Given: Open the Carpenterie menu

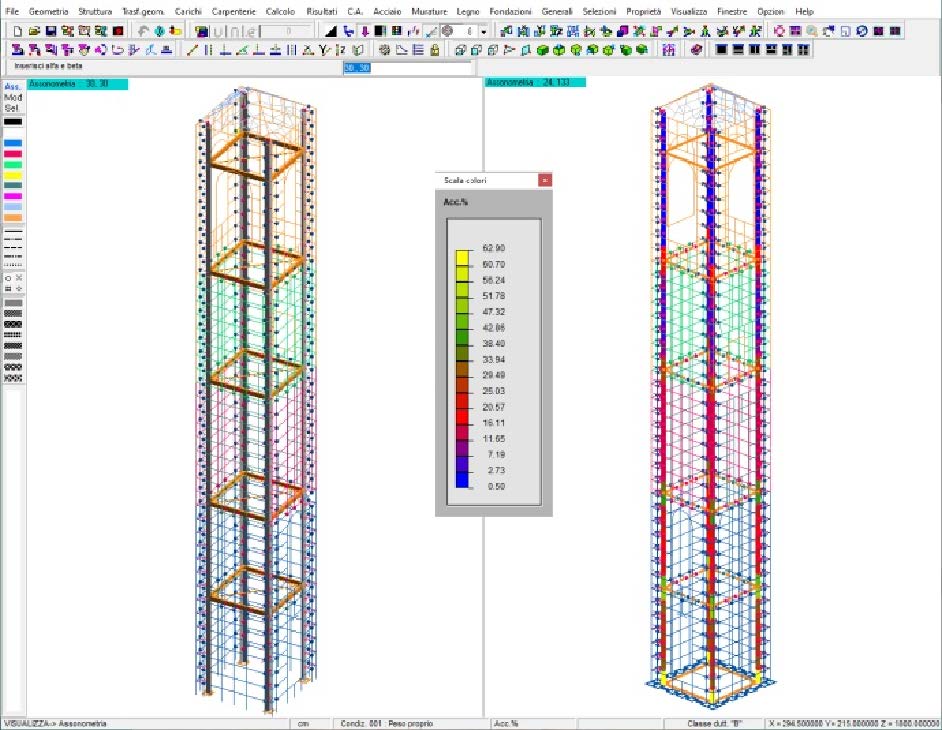Looking at the screenshot, I should coord(233,10).
